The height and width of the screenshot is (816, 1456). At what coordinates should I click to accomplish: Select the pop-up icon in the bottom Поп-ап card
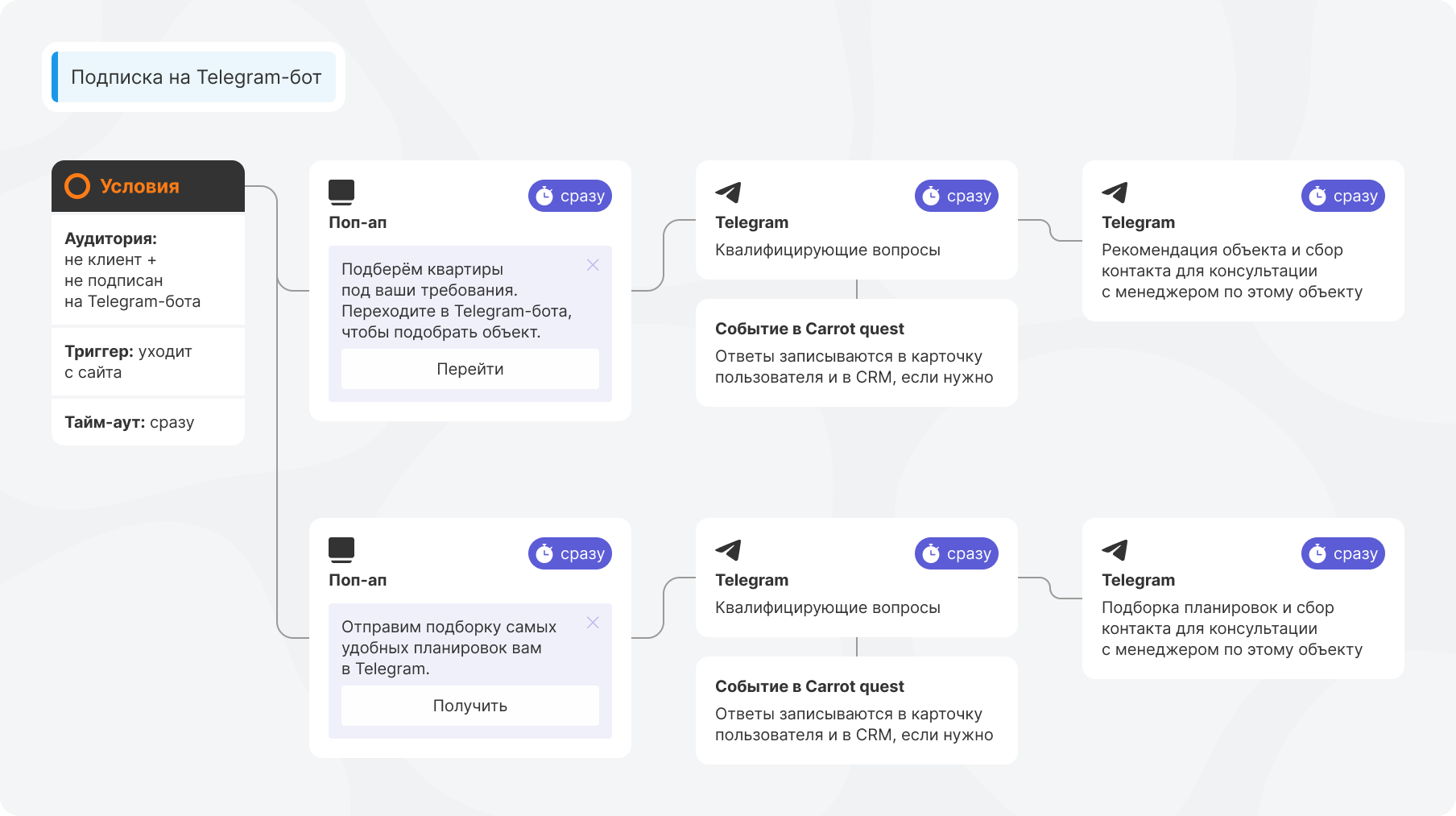coord(341,550)
